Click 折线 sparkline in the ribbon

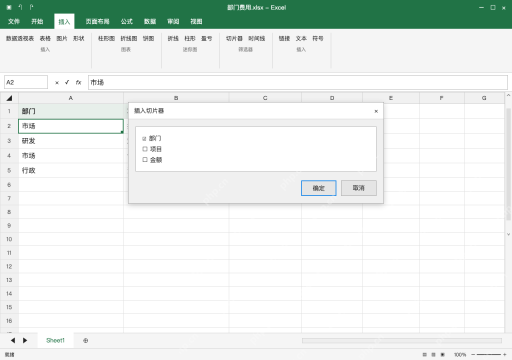(x=173, y=39)
